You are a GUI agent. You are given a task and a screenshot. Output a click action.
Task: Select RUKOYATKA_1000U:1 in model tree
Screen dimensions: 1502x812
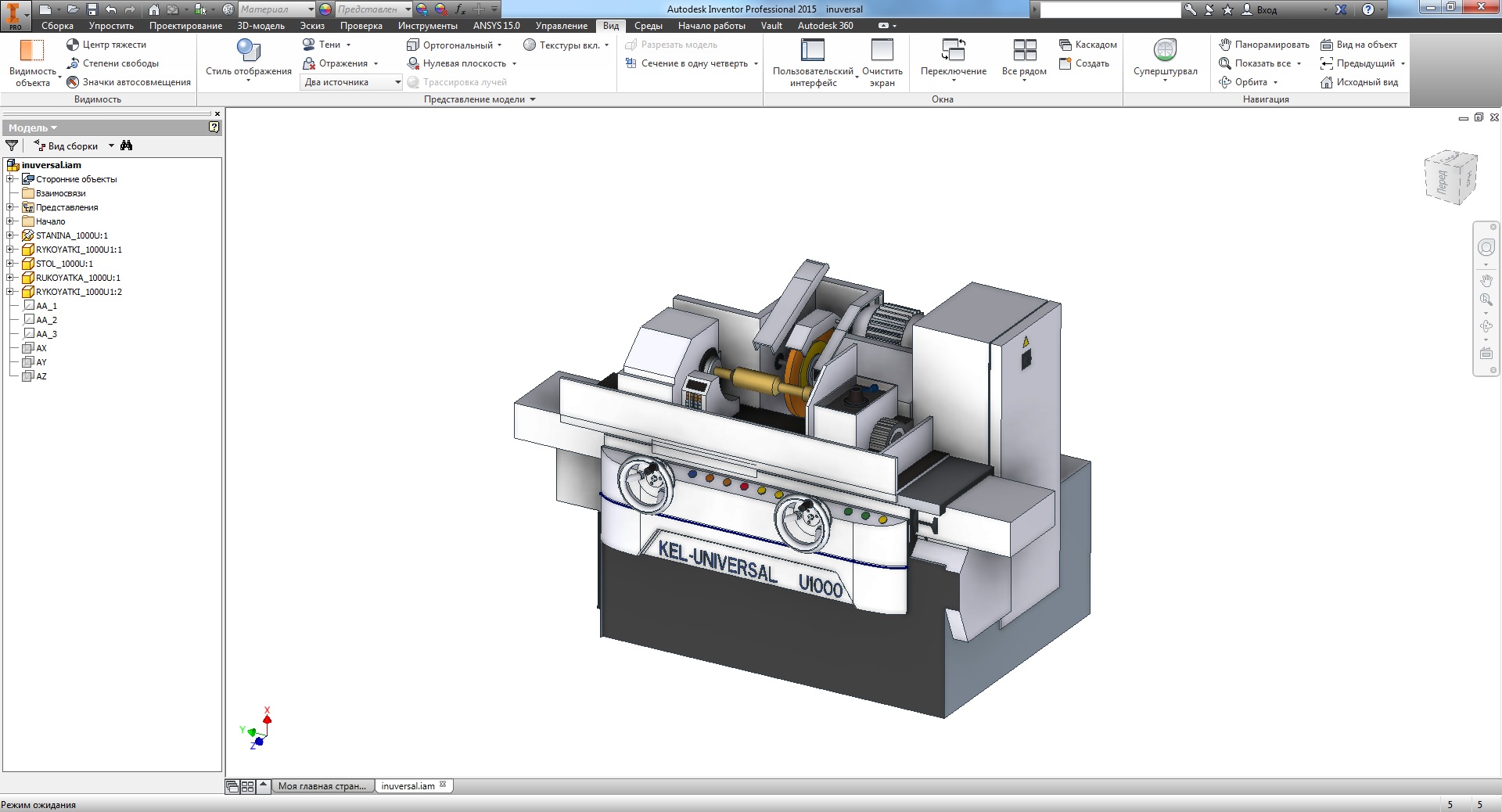tap(78, 278)
